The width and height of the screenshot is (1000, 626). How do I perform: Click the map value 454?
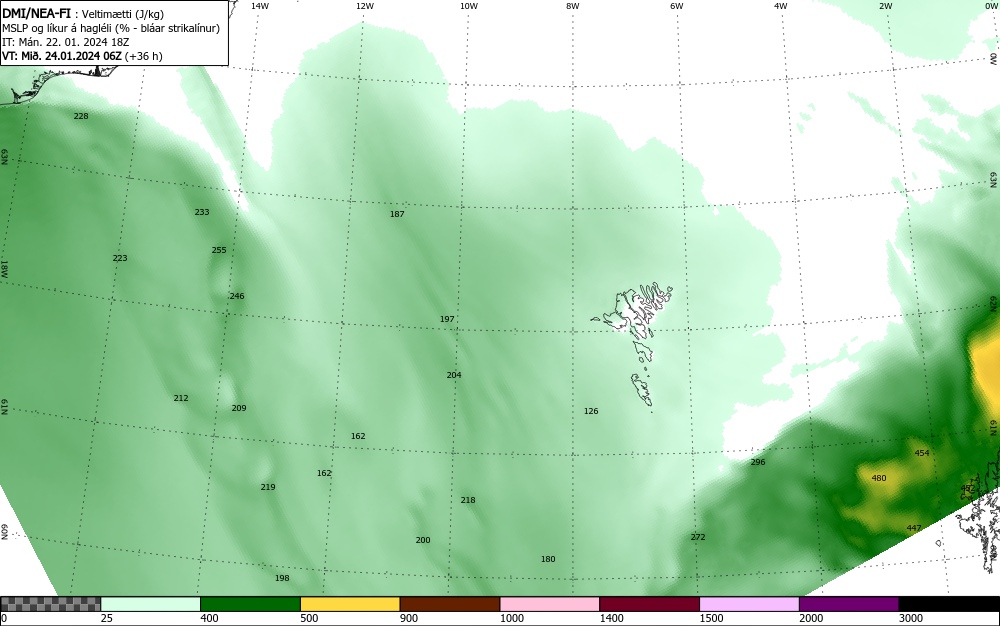click(922, 453)
